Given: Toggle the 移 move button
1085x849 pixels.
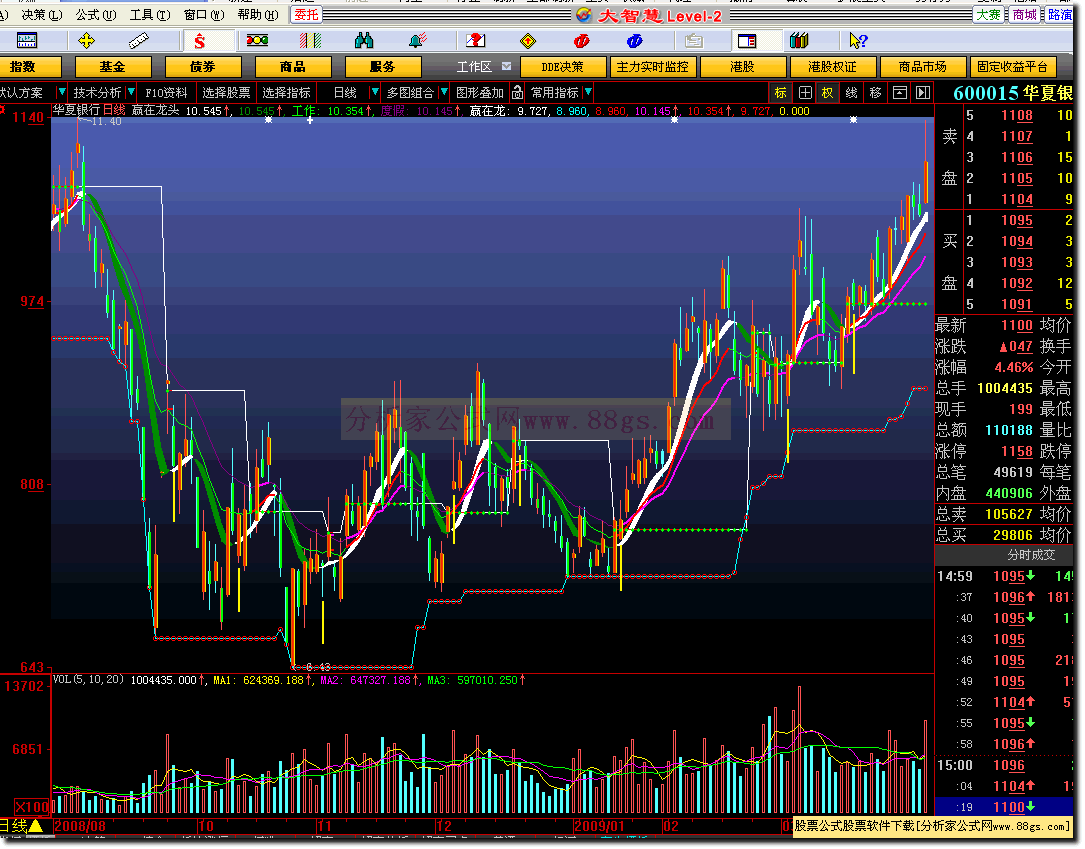Looking at the screenshot, I should tap(875, 93).
